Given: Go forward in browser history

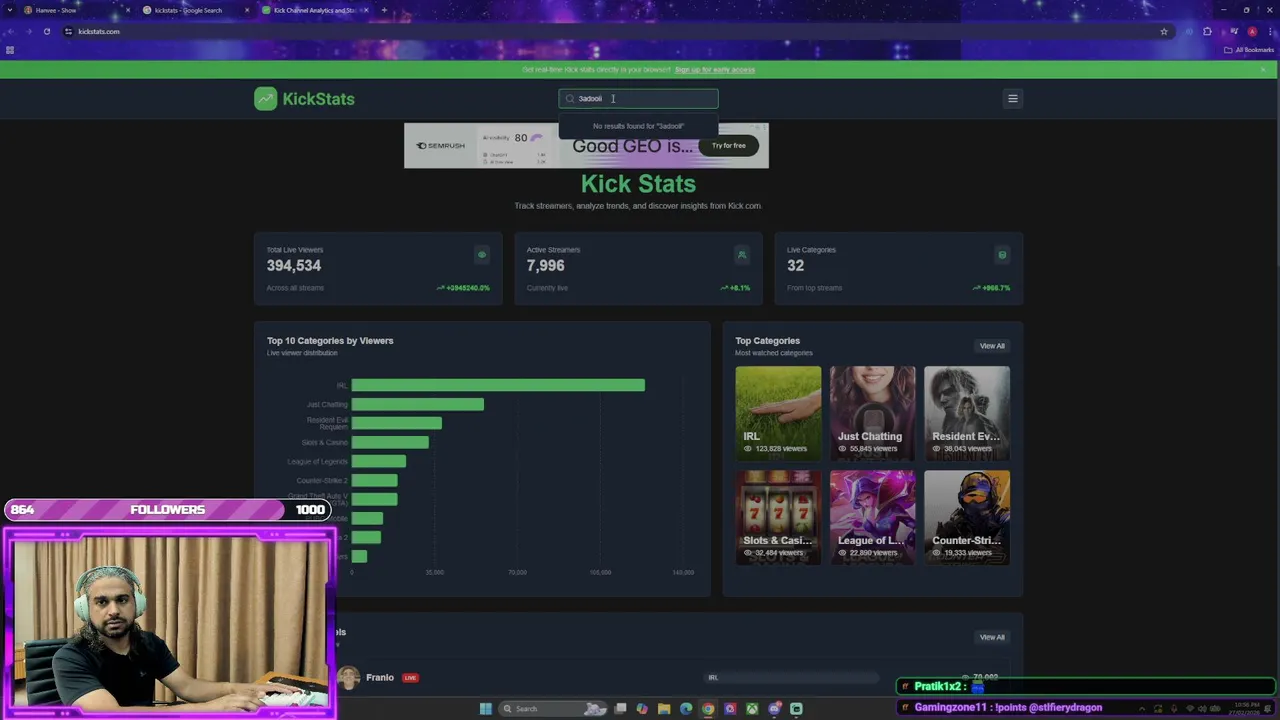Looking at the screenshot, I should (28, 31).
